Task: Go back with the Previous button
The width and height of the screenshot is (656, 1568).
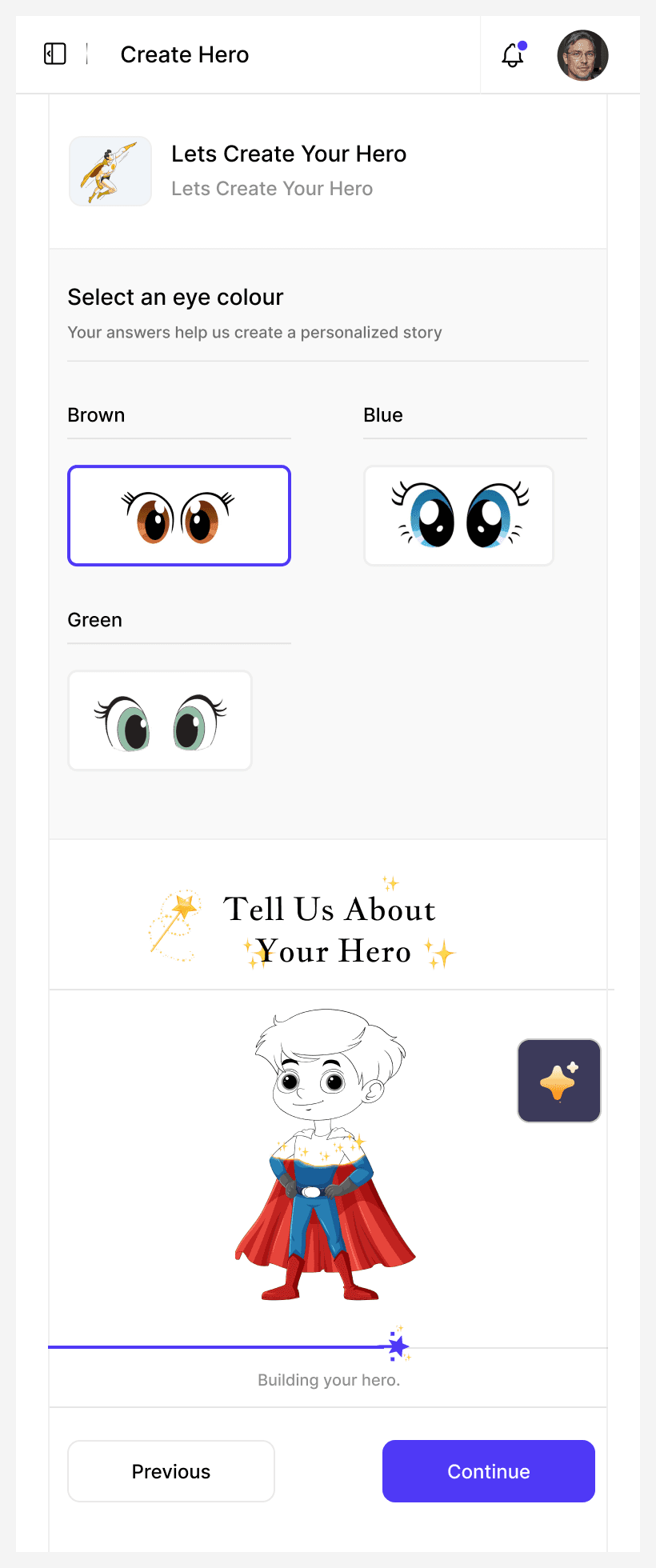Action: 171,1471
